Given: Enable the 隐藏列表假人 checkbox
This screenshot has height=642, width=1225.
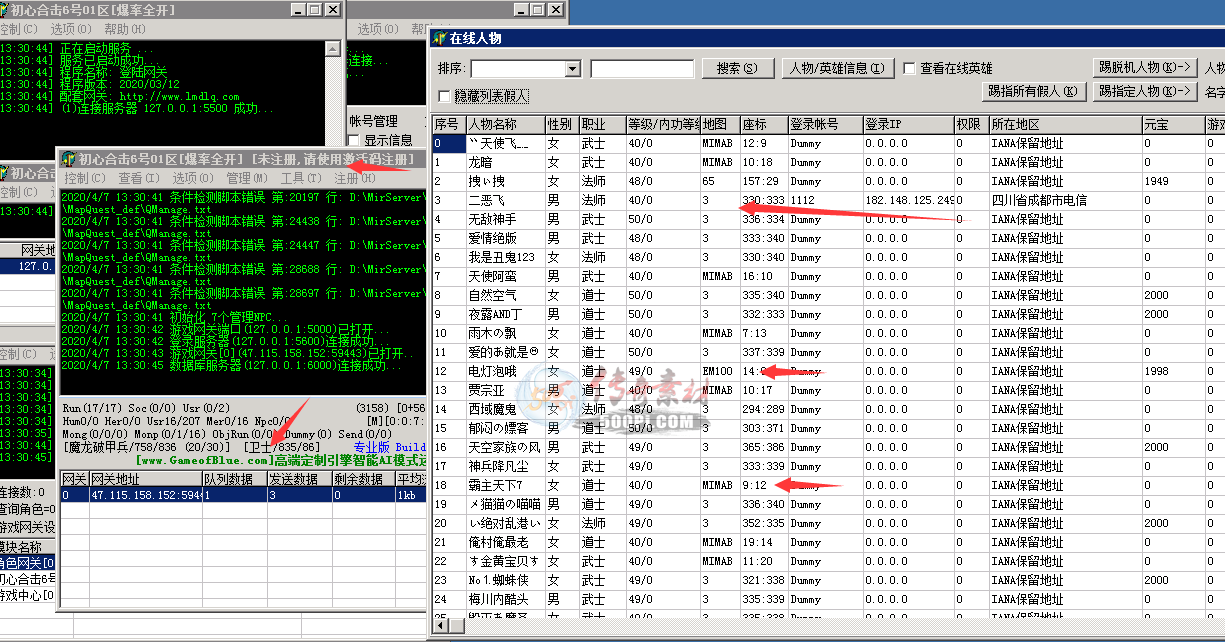Looking at the screenshot, I should [x=445, y=97].
